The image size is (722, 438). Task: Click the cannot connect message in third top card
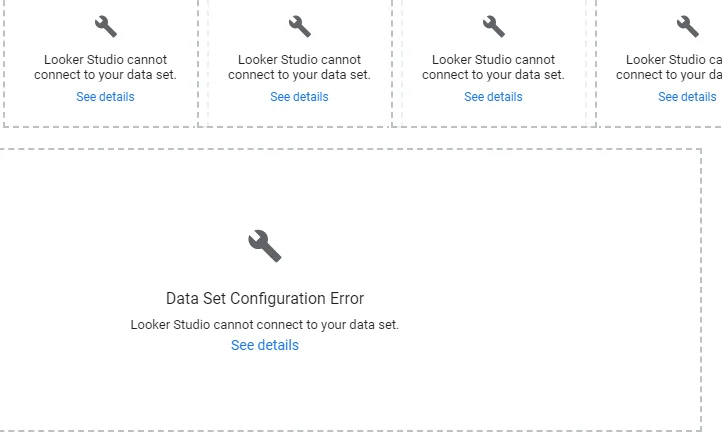(x=493, y=67)
